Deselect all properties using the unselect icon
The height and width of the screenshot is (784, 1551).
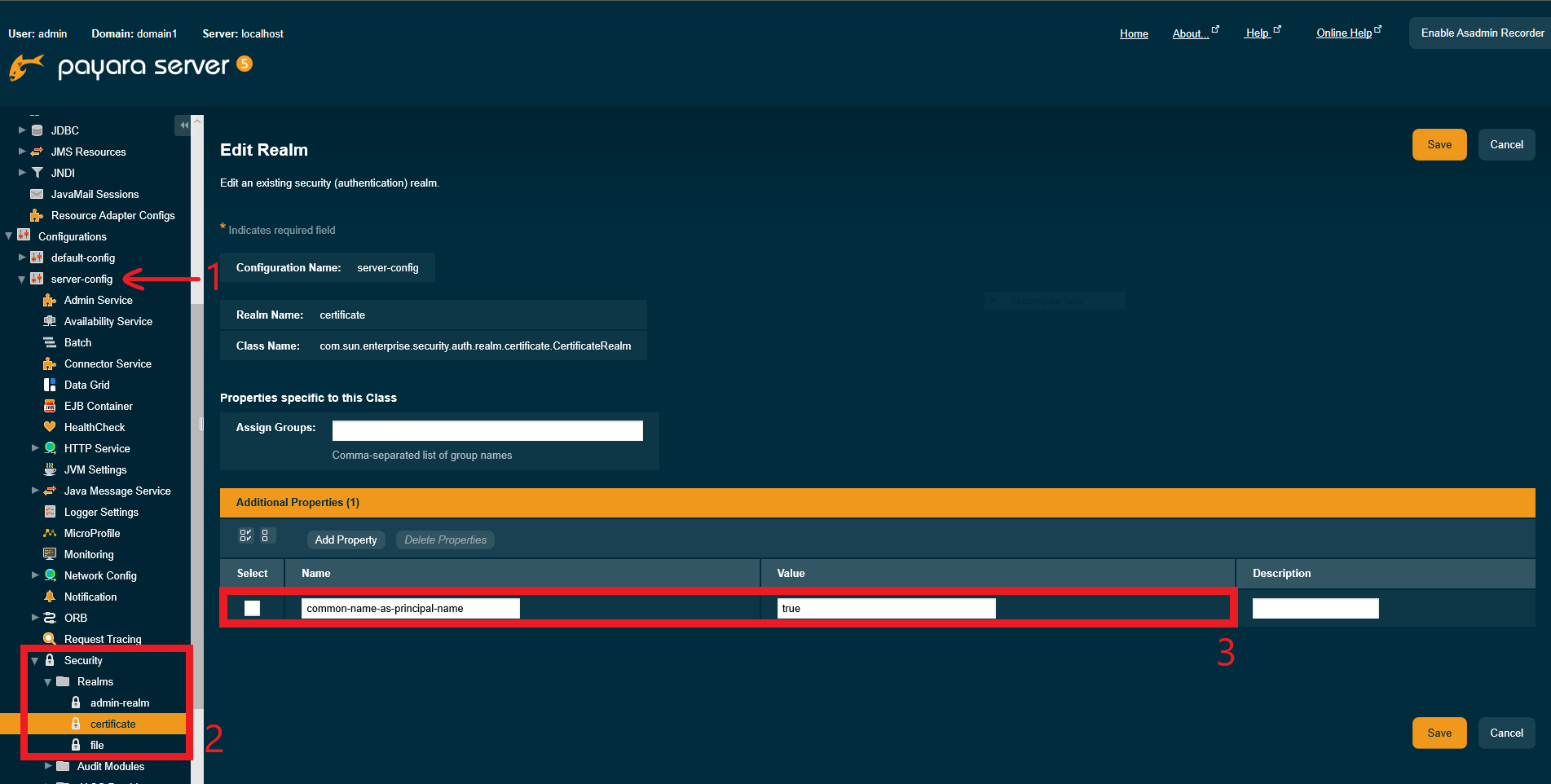267,535
